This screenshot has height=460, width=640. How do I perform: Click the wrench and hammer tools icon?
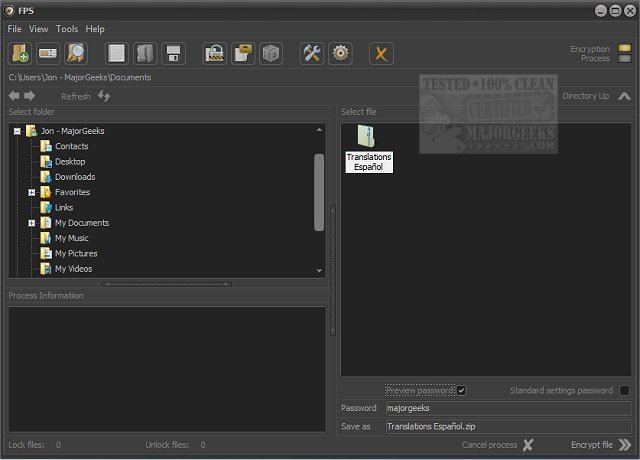point(312,53)
